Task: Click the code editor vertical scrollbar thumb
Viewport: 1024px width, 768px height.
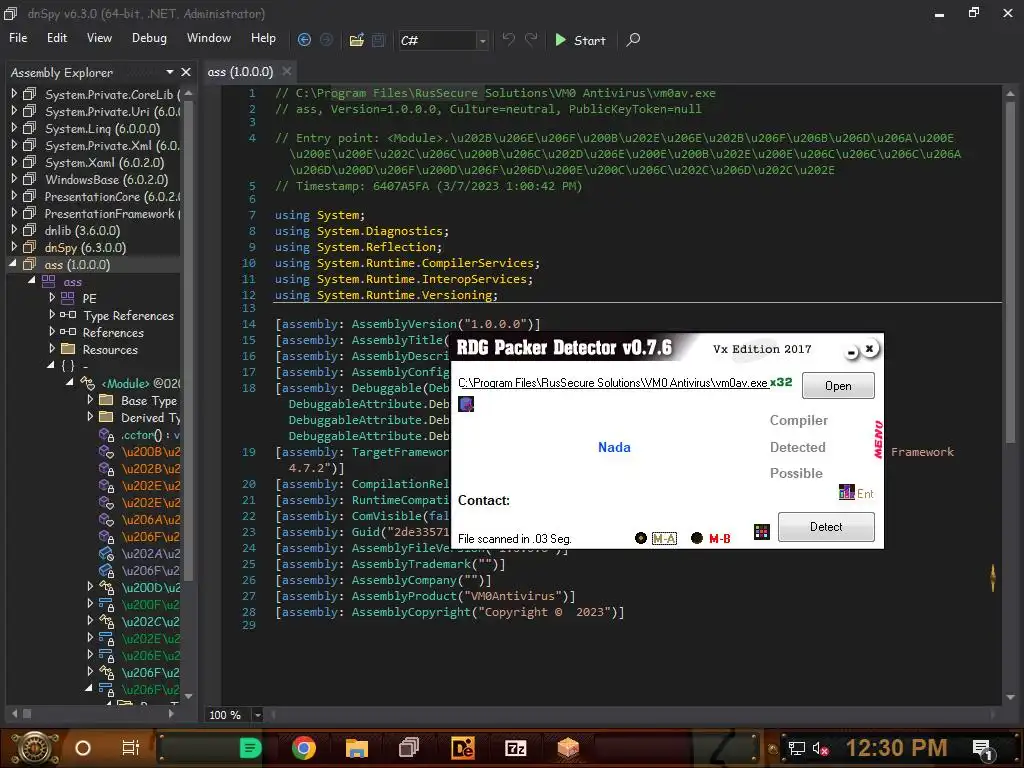Action: tap(1010, 274)
